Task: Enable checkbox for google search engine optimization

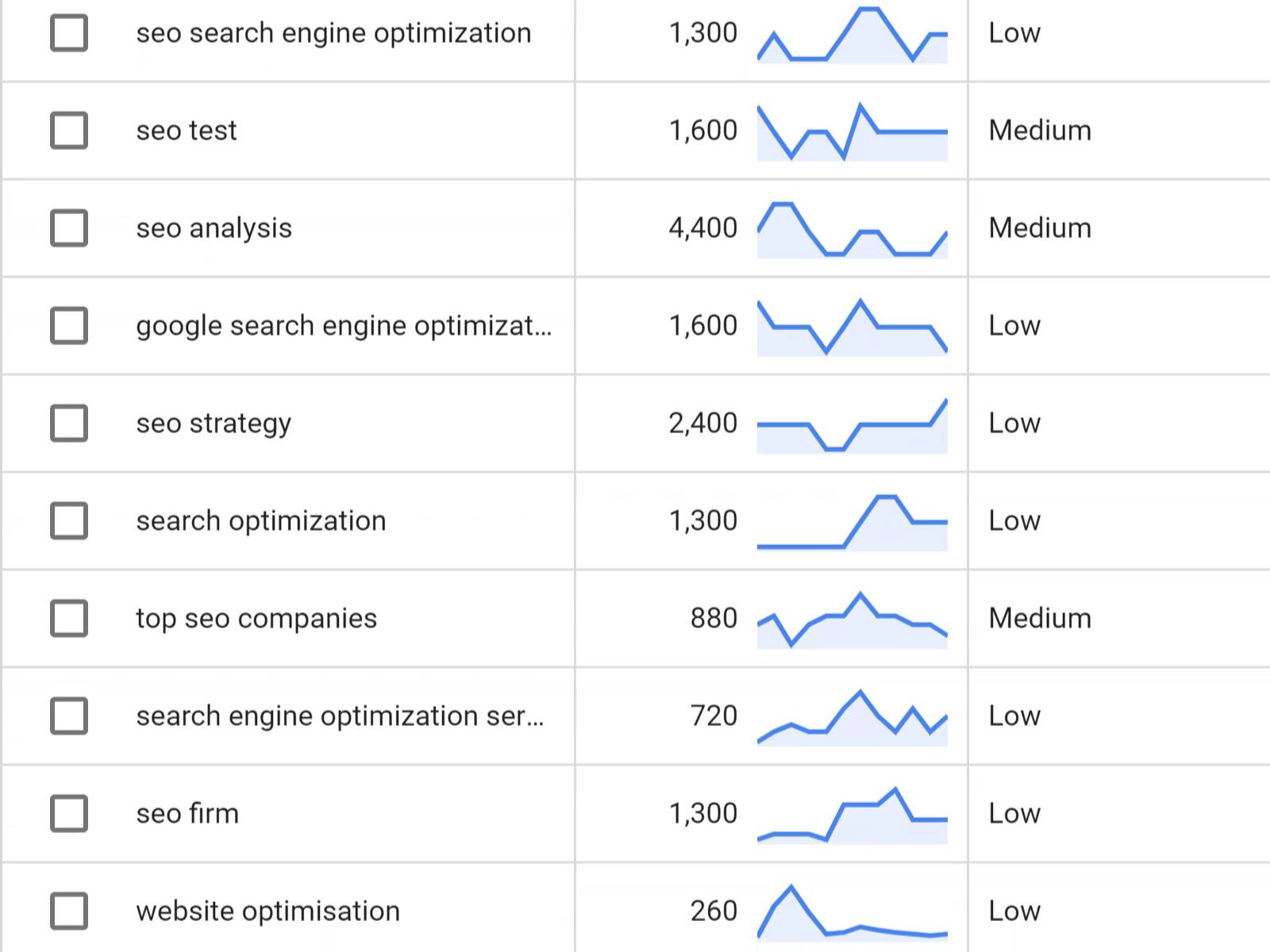Action: tap(69, 326)
